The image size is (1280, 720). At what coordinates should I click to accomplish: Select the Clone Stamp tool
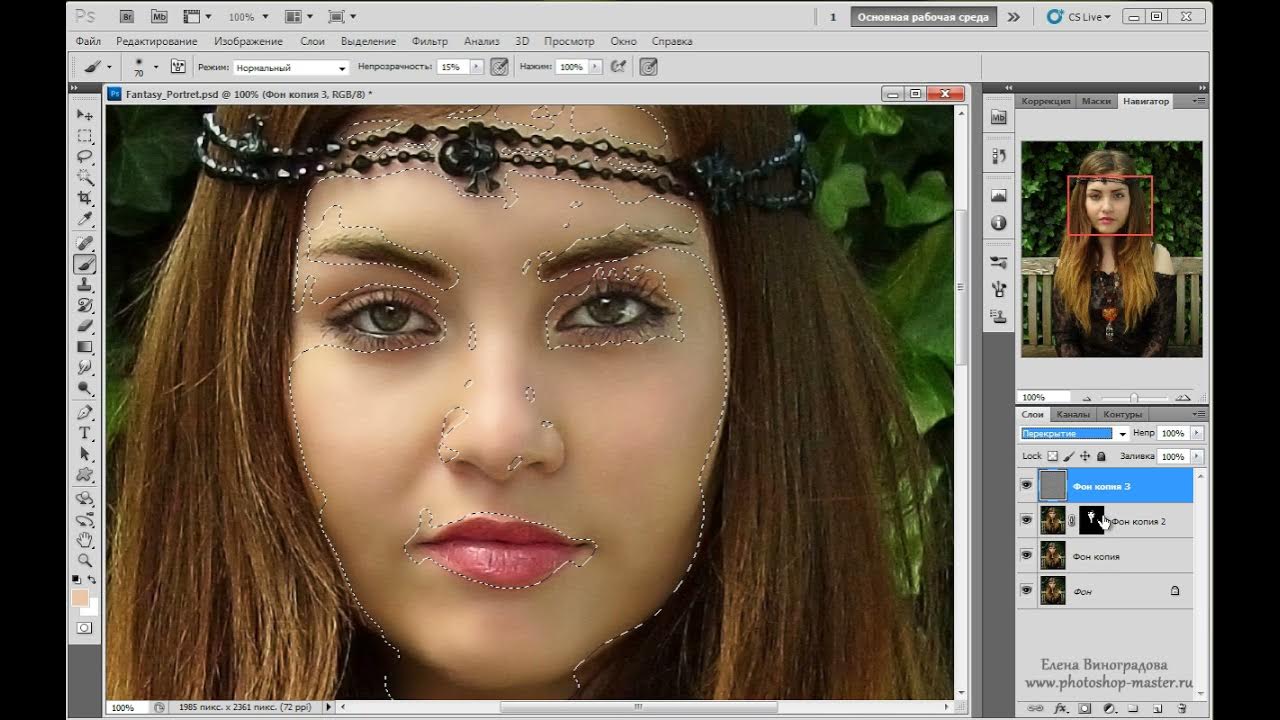click(x=85, y=286)
